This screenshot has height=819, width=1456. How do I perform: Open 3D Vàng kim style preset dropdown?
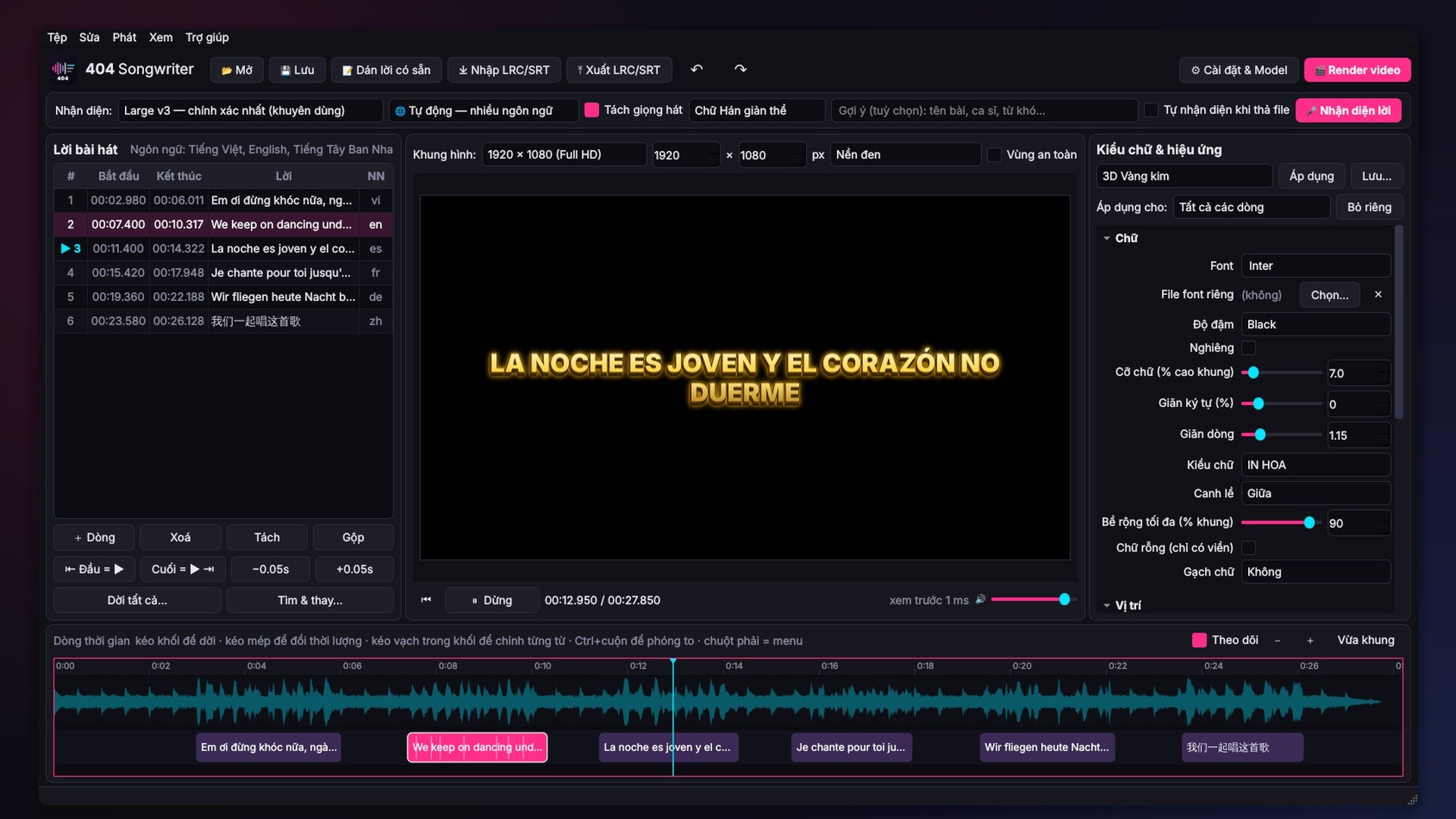click(1184, 176)
